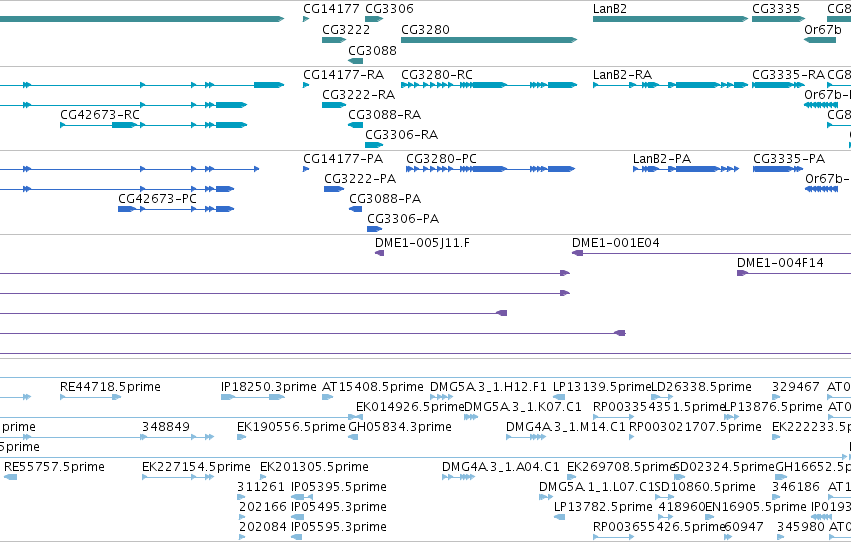The height and width of the screenshot is (542, 851).
Task: Select the 202166 EST label
Action: click(262, 507)
